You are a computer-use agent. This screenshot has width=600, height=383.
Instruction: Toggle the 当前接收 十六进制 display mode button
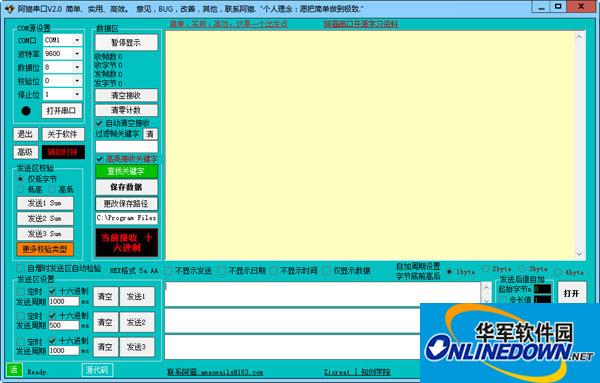[x=127, y=243]
